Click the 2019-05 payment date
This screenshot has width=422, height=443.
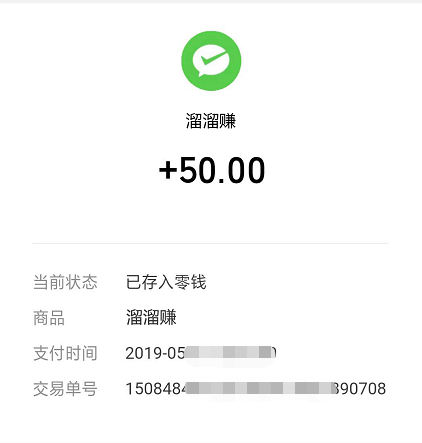[x=155, y=353]
